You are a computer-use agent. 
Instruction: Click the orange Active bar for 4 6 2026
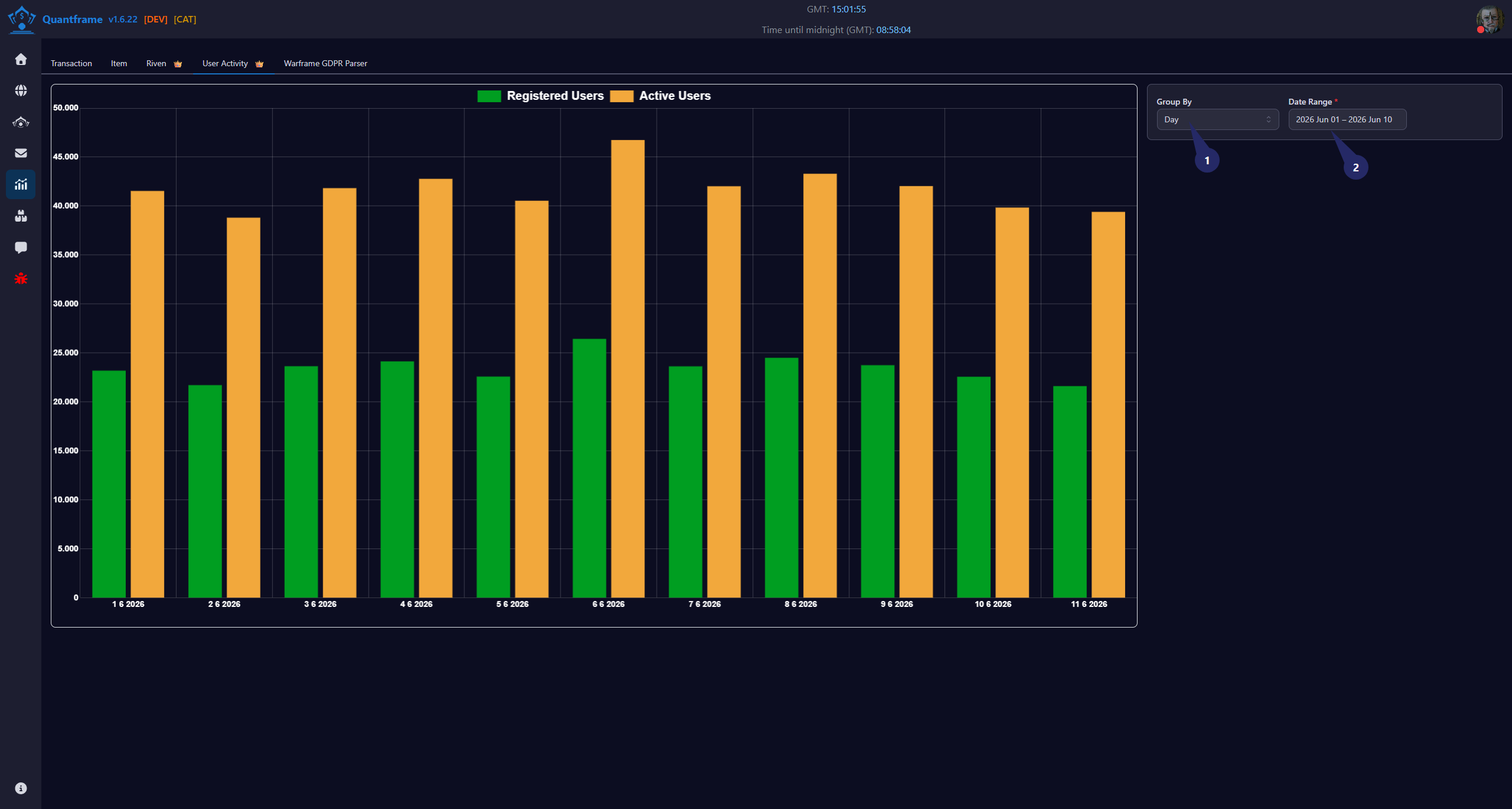click(x=436, y=388)
